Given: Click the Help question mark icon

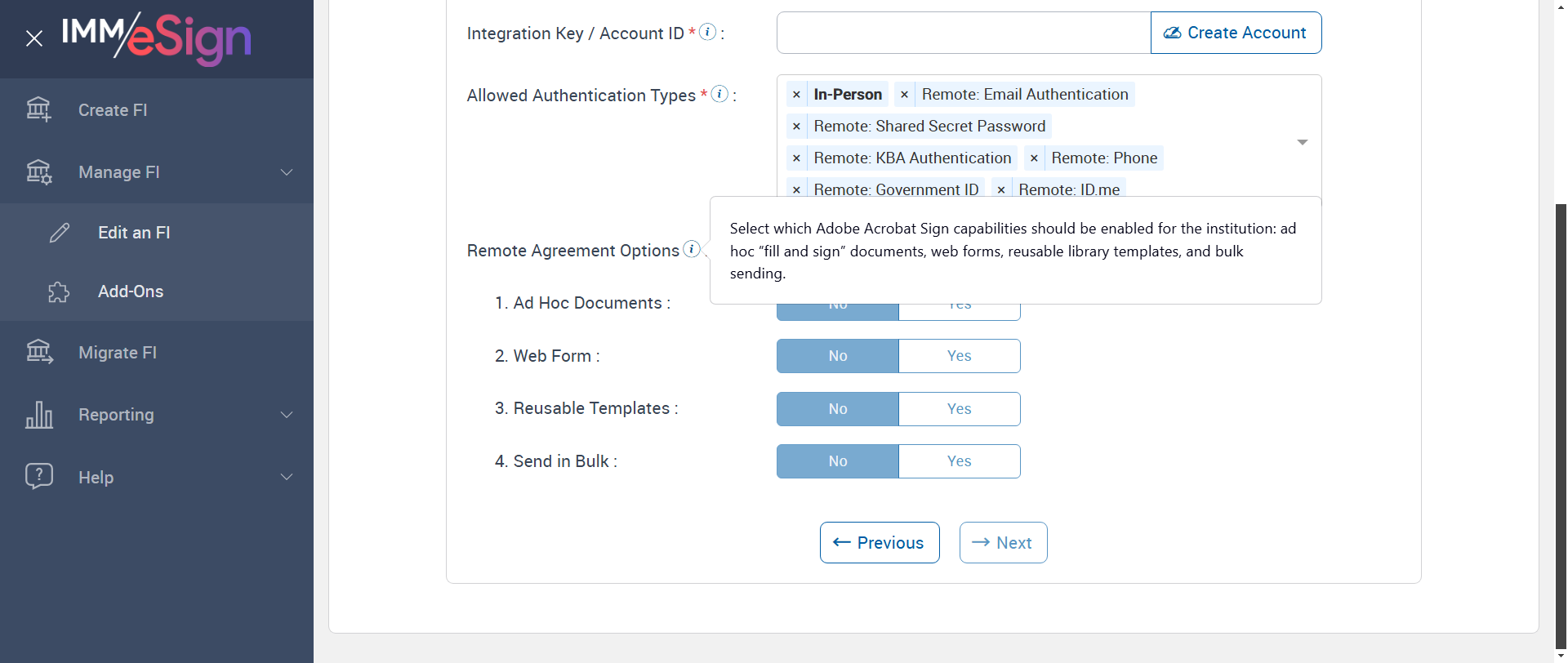Looking at the screenshot, I should tap(38, 476).
